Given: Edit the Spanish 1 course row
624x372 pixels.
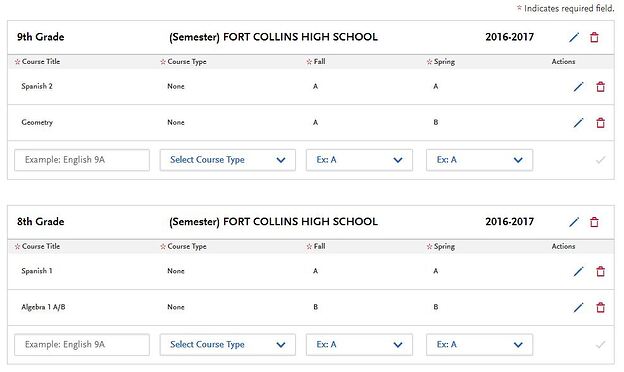Looking at the screenshot, I should pyautogui.click(x=578, y=271).
